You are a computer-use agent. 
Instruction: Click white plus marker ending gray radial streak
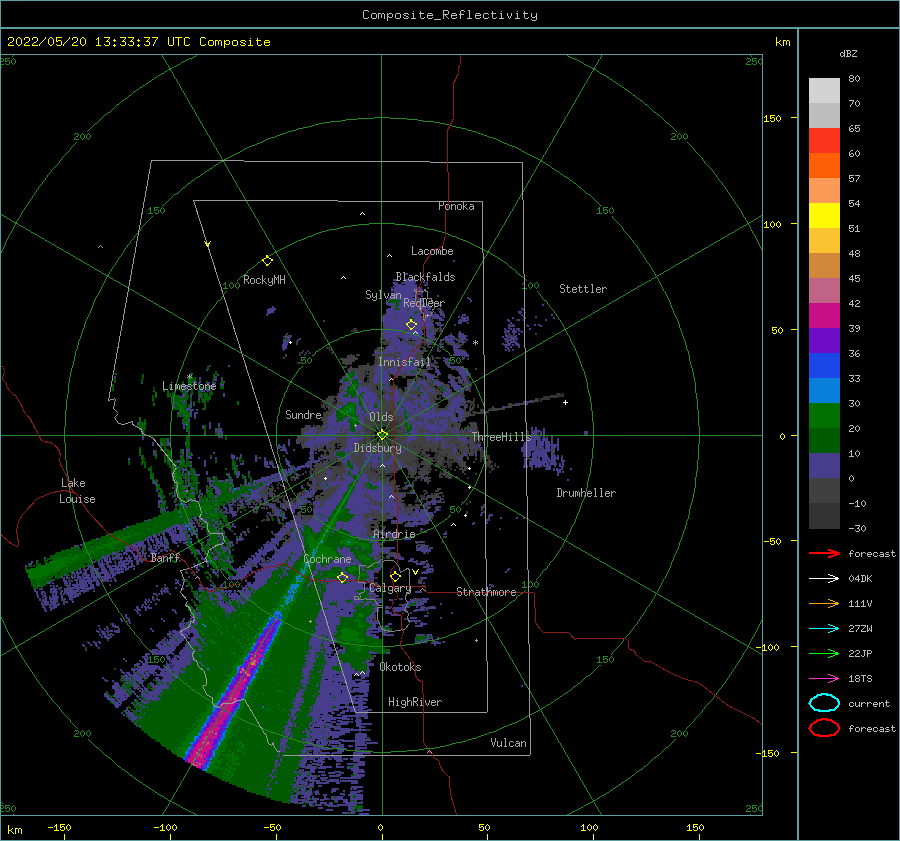tap(565, 402)
